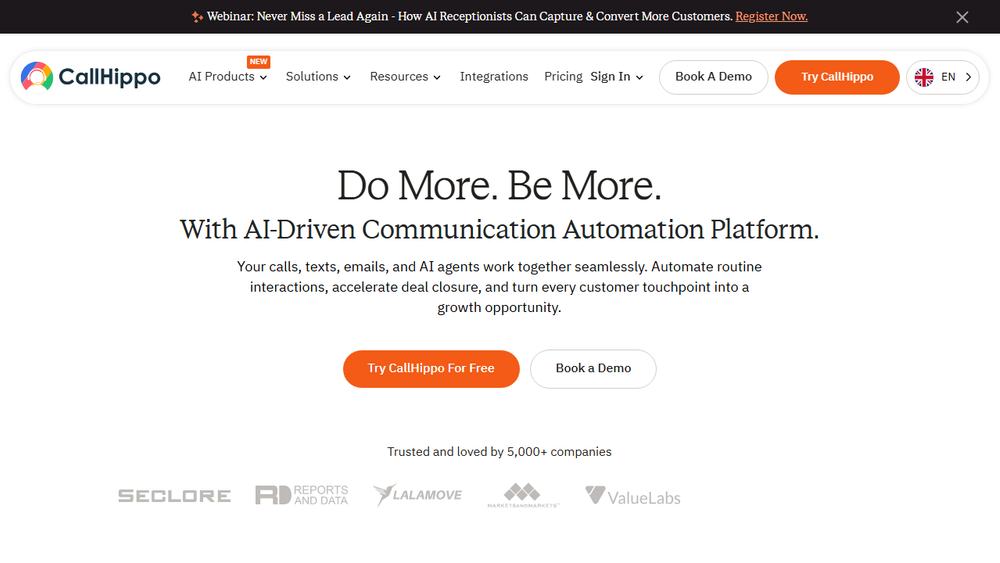Click the Reports and Data logo
The height and width of the screenshot is (563, 1000).
click(x=302, y=495)
